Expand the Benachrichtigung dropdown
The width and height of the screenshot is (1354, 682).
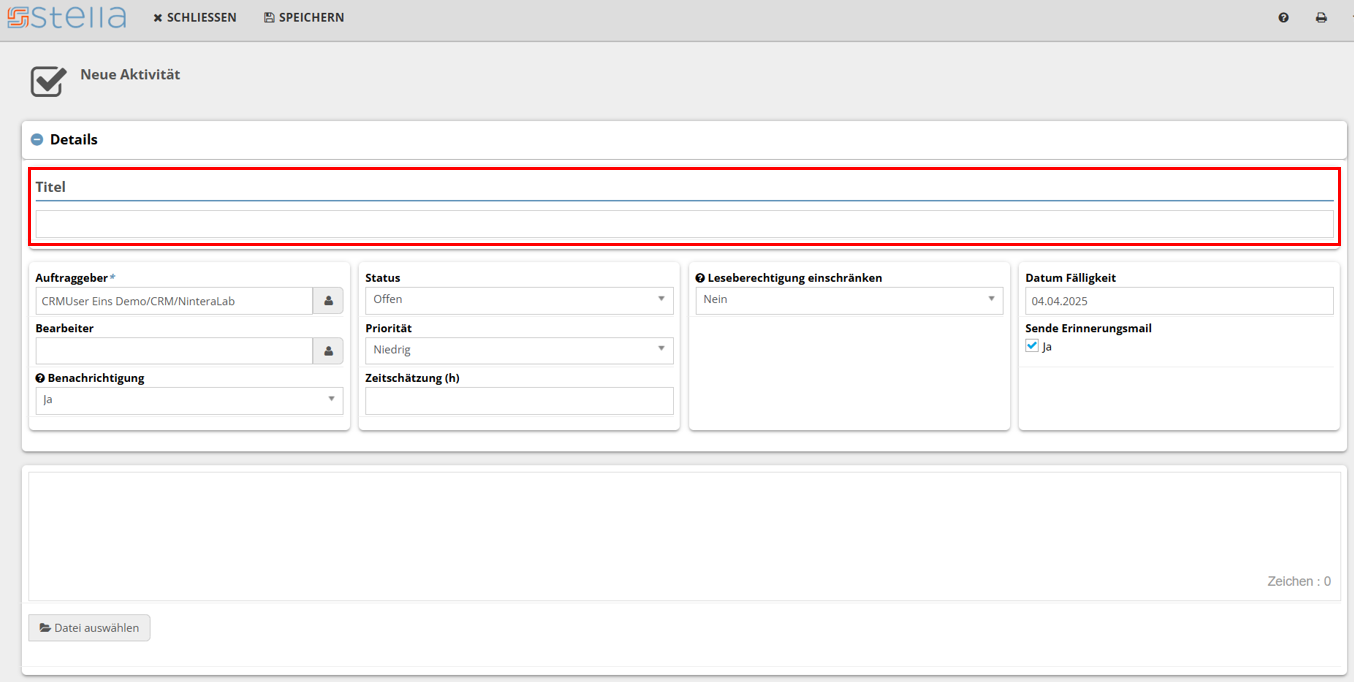(189, 400)
